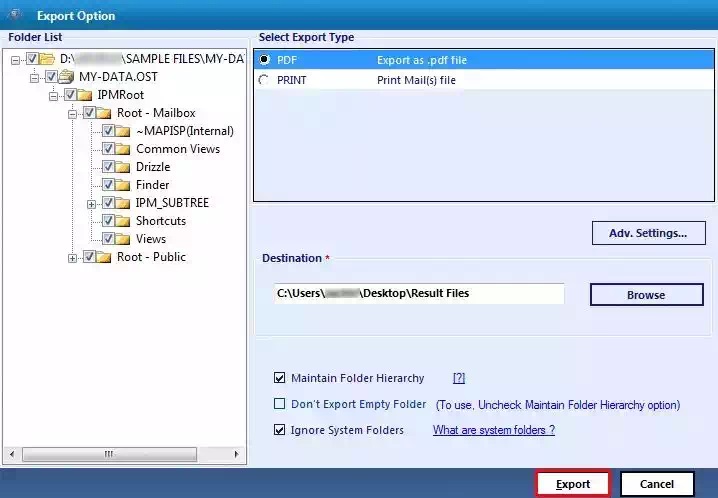Screen dimensions: 718x498
Task: Select the '~MAPISP(Internal)' label in tree
Action: pos(185,131)
